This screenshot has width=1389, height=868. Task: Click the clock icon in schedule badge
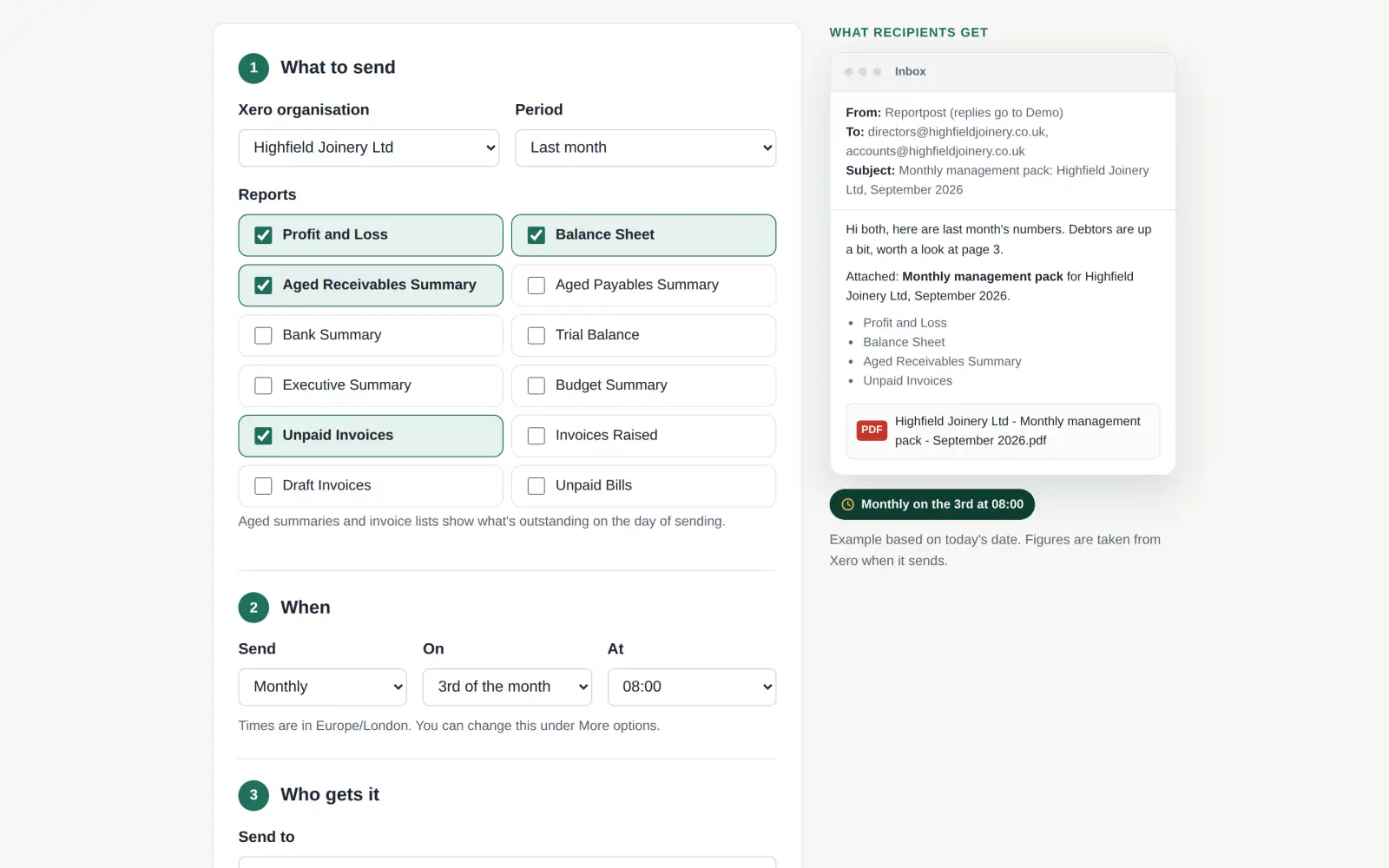[x=847, y=504]
